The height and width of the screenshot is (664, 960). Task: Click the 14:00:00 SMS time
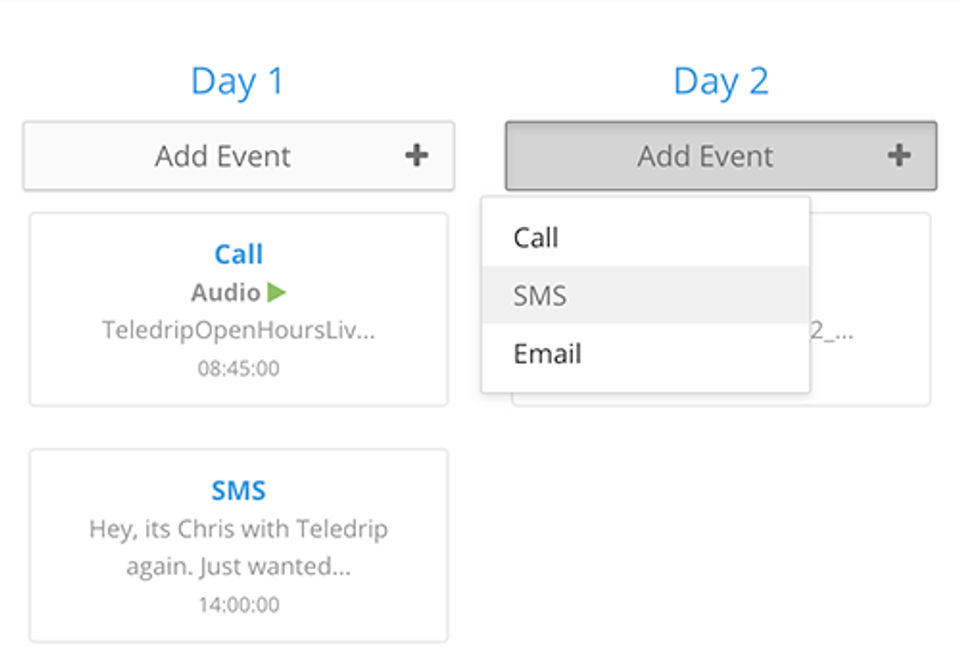[238, 604]
